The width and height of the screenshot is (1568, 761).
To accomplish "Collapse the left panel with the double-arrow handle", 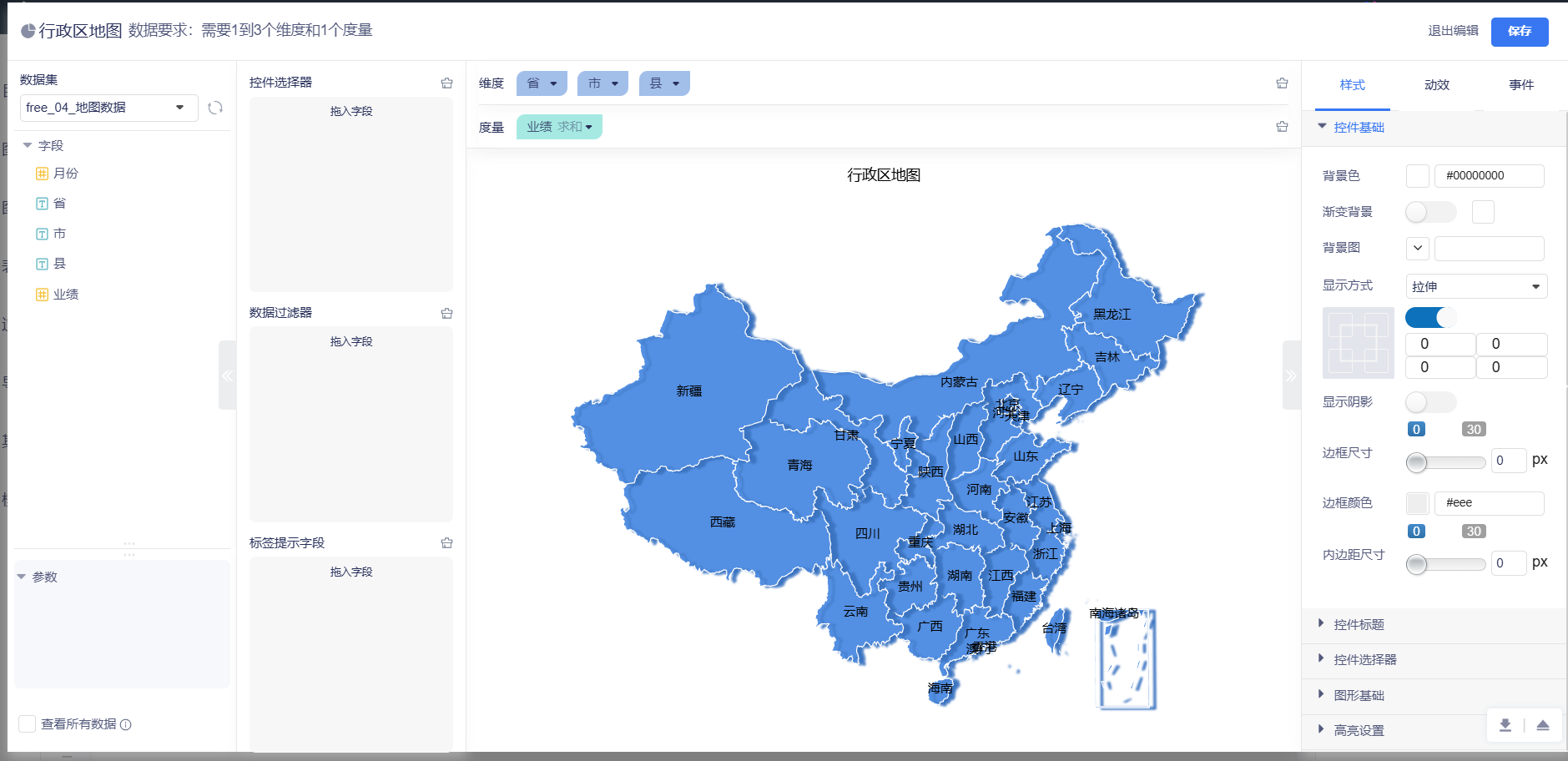I will point(227,375).
